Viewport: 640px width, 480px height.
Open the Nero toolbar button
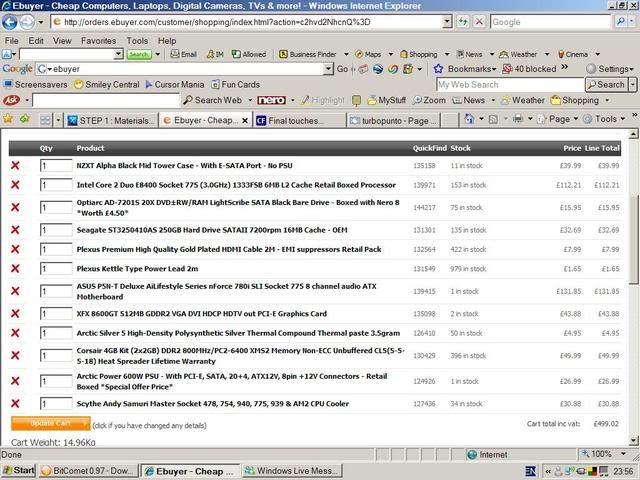tap(271, 100)
